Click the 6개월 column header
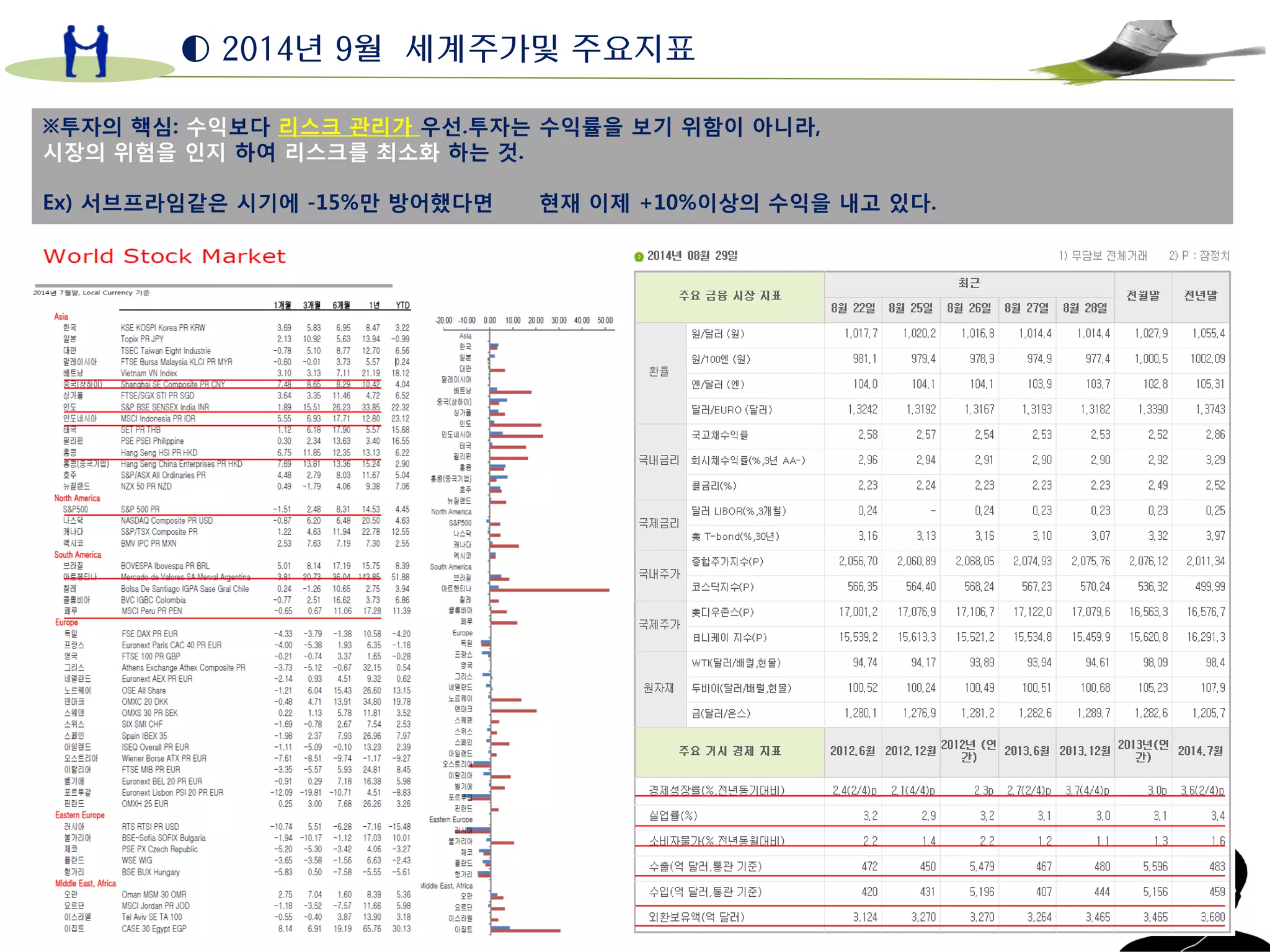The image size is (1270, 952). [x=341, y=305]
